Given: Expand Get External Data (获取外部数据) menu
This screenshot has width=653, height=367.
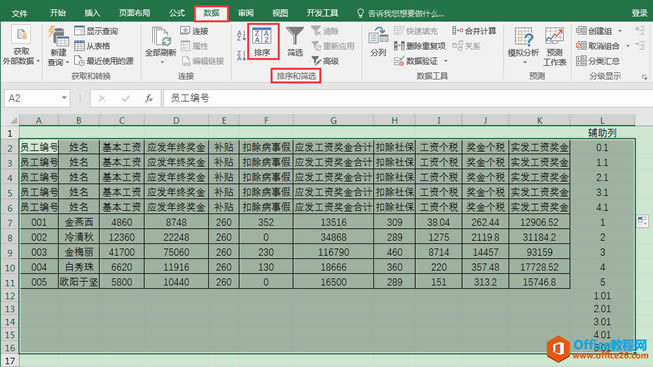Looking at the screenshot, I should pos(21,45).
